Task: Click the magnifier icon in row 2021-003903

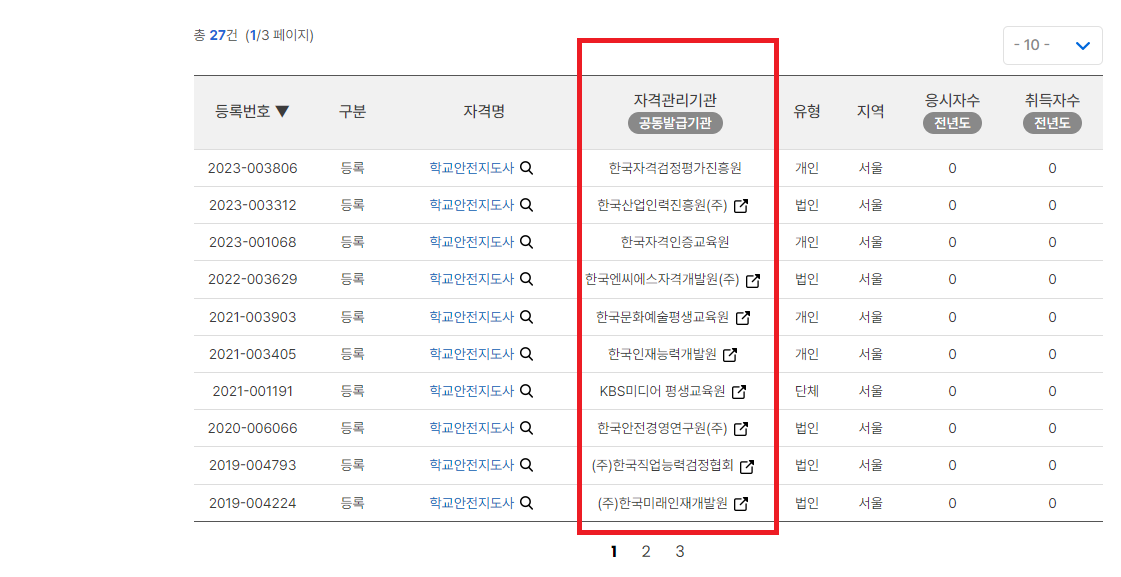Action: 527,316
